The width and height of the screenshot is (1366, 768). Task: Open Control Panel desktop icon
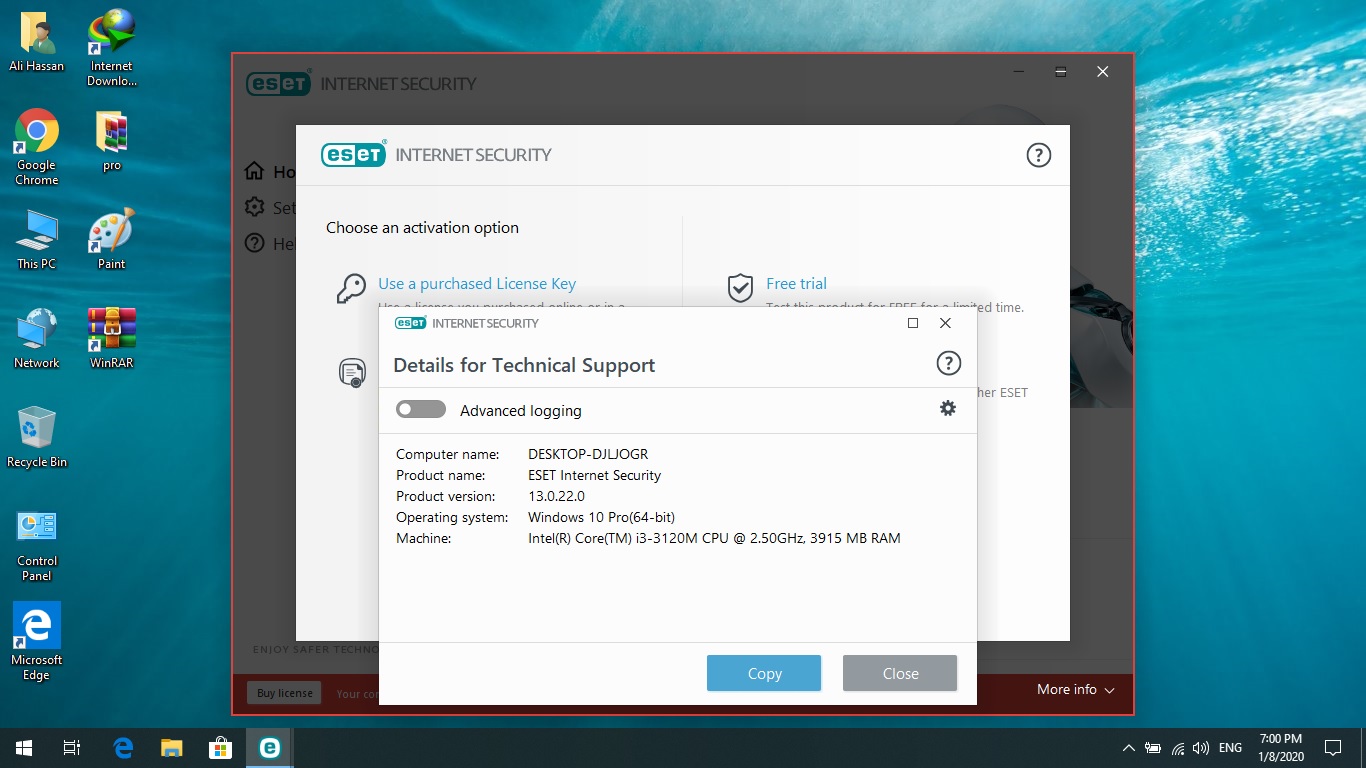pyautogui.click(x=37, y=544)
